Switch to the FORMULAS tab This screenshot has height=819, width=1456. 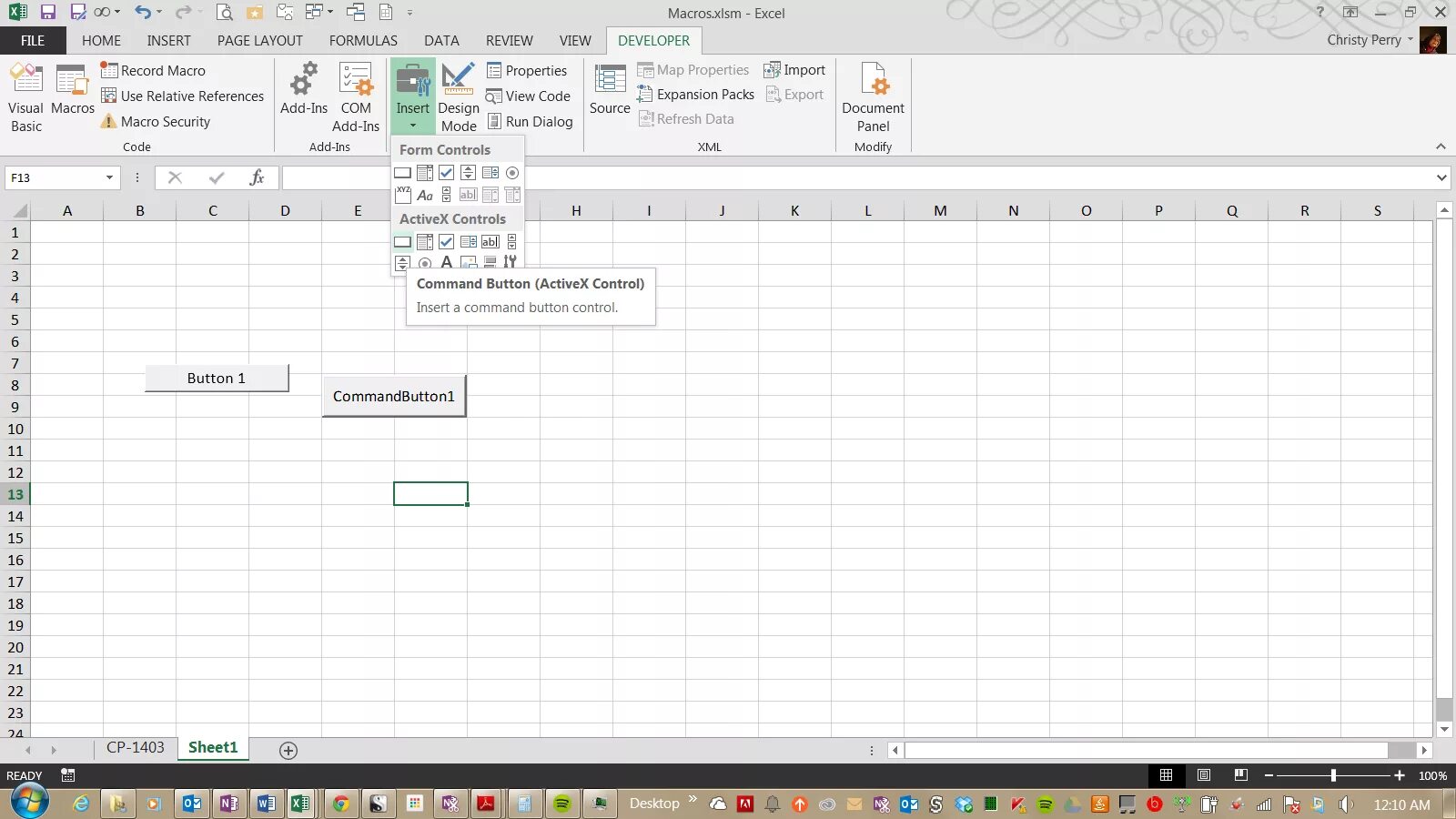coord(363,41)
